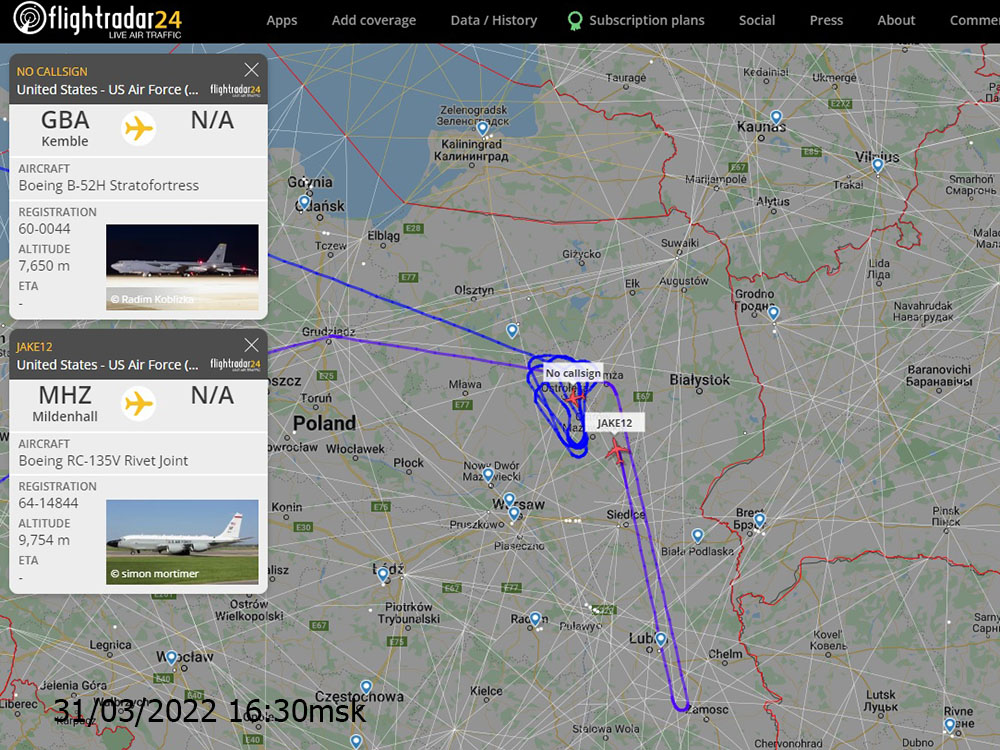Open the RC-135V Rivet Joint photo thumbnail

(182, 541)
